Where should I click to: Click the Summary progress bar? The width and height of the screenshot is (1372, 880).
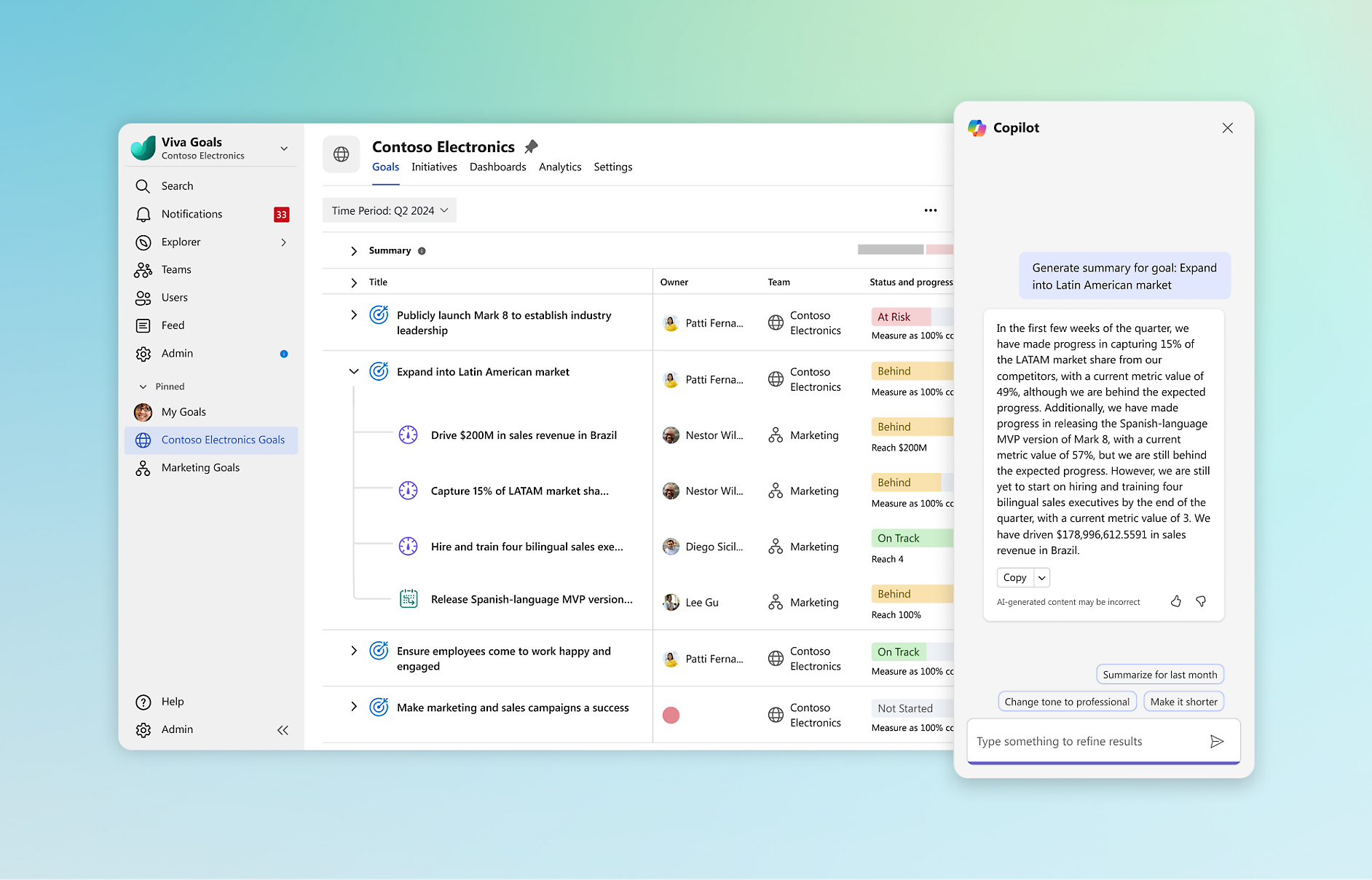point(905,250)
